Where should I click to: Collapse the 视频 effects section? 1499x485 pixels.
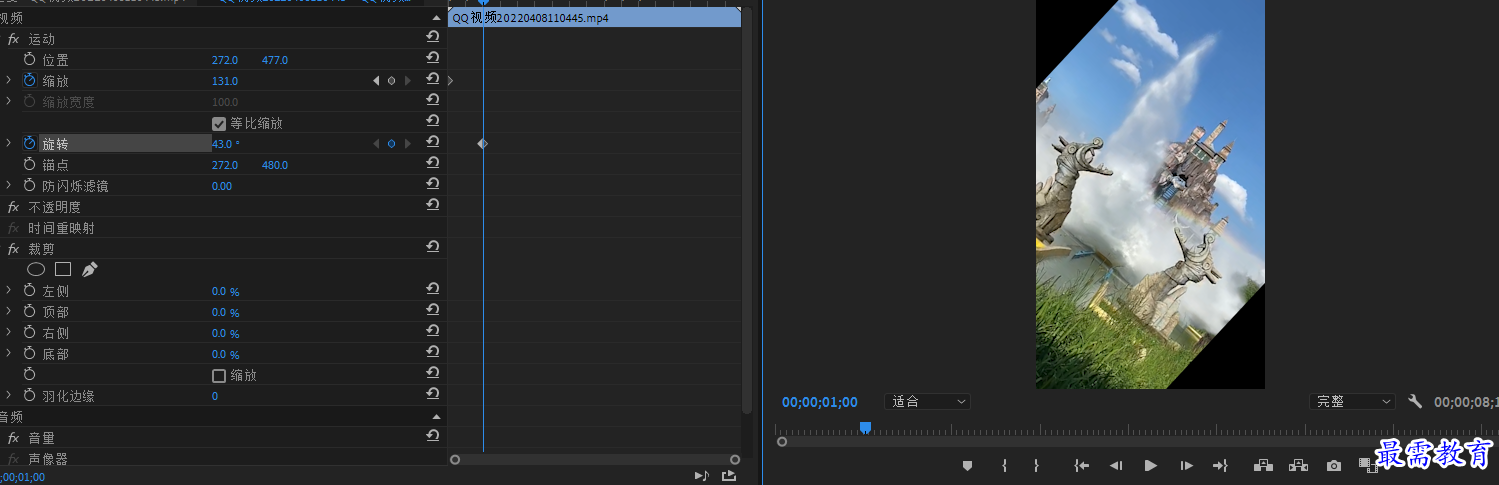click(436, 18)
